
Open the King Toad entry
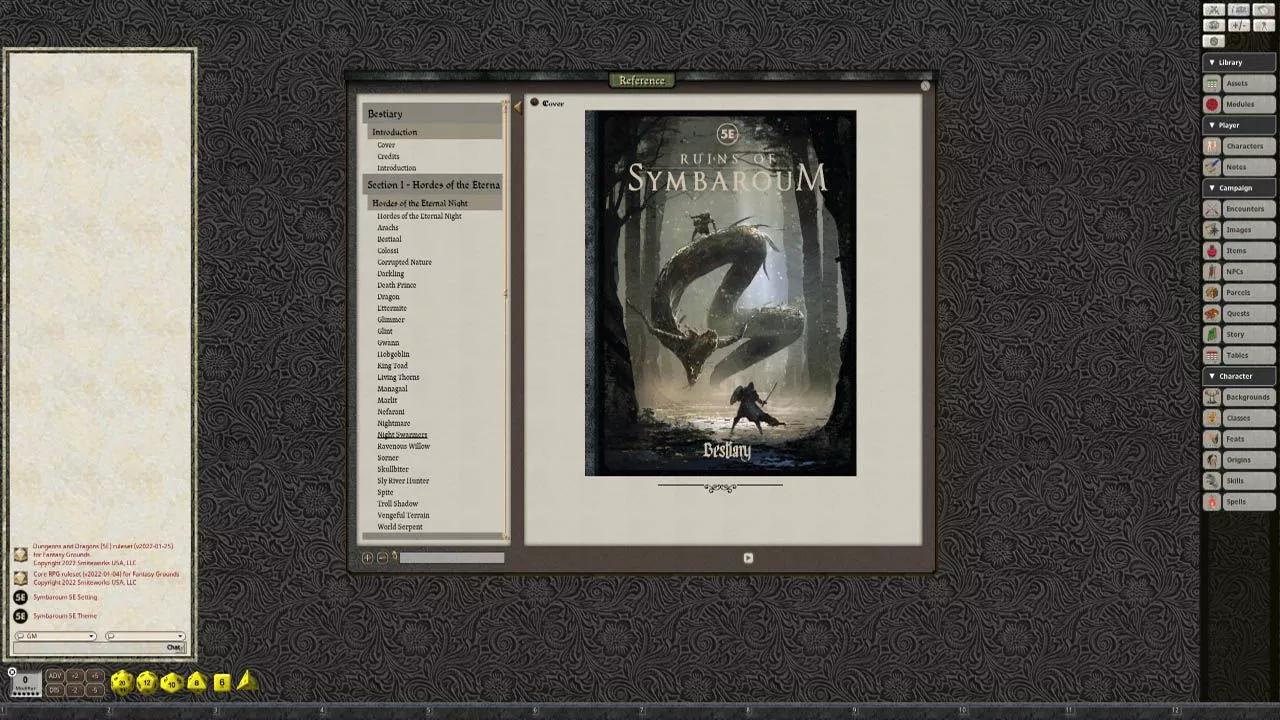pos(392,366)
